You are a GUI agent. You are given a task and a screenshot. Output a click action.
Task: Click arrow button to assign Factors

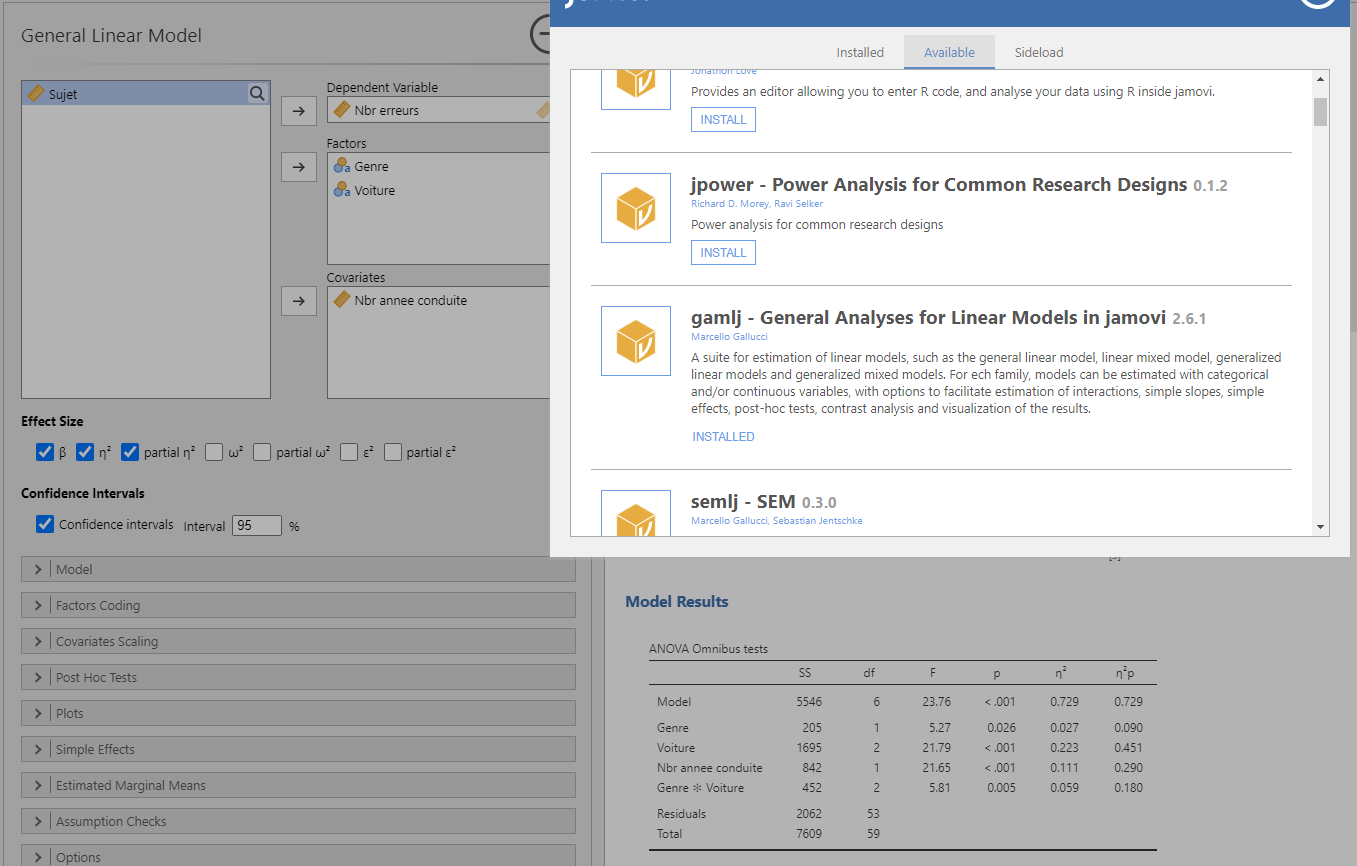tap(298, 166)
